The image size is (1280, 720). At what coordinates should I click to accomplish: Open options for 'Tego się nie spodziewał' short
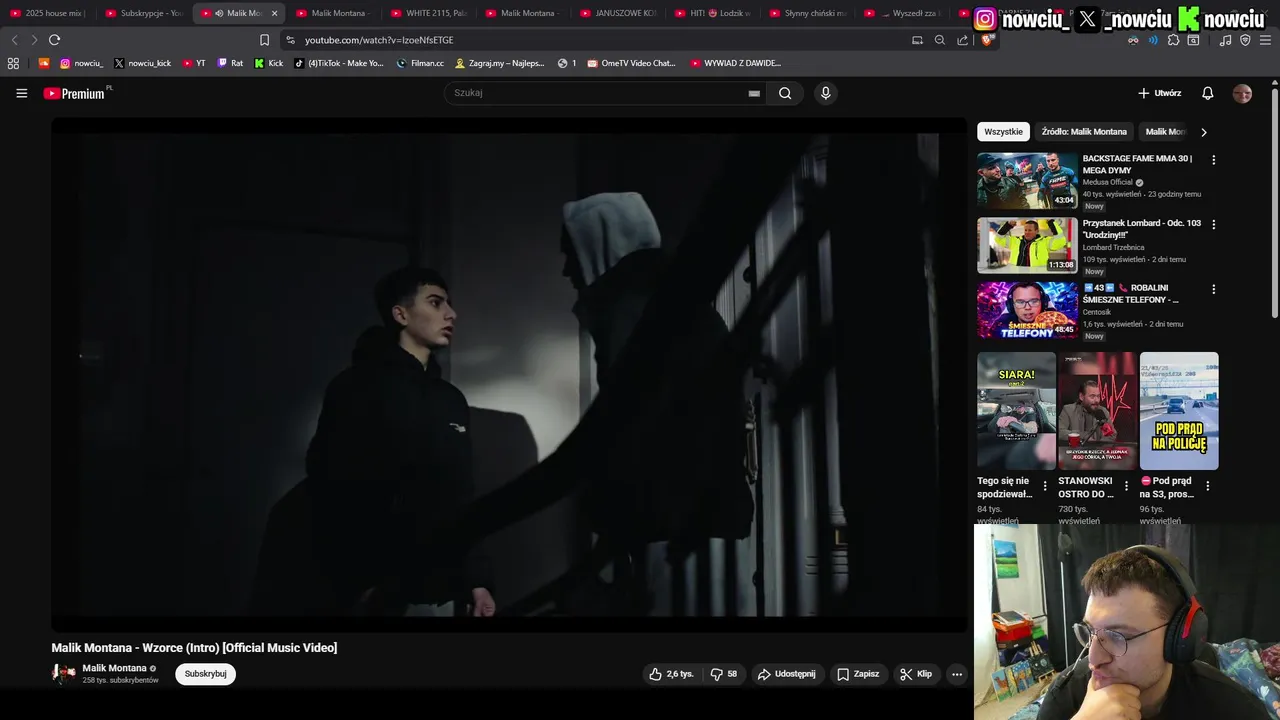1045,486
